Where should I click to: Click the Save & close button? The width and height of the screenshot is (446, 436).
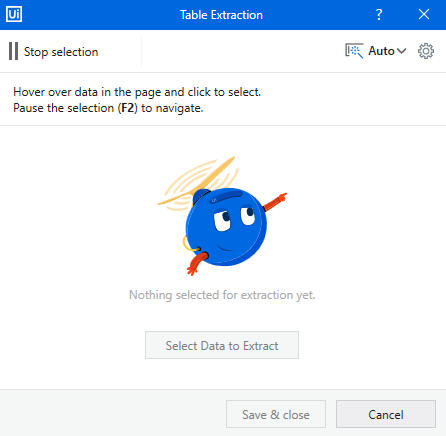click(276, 414)
